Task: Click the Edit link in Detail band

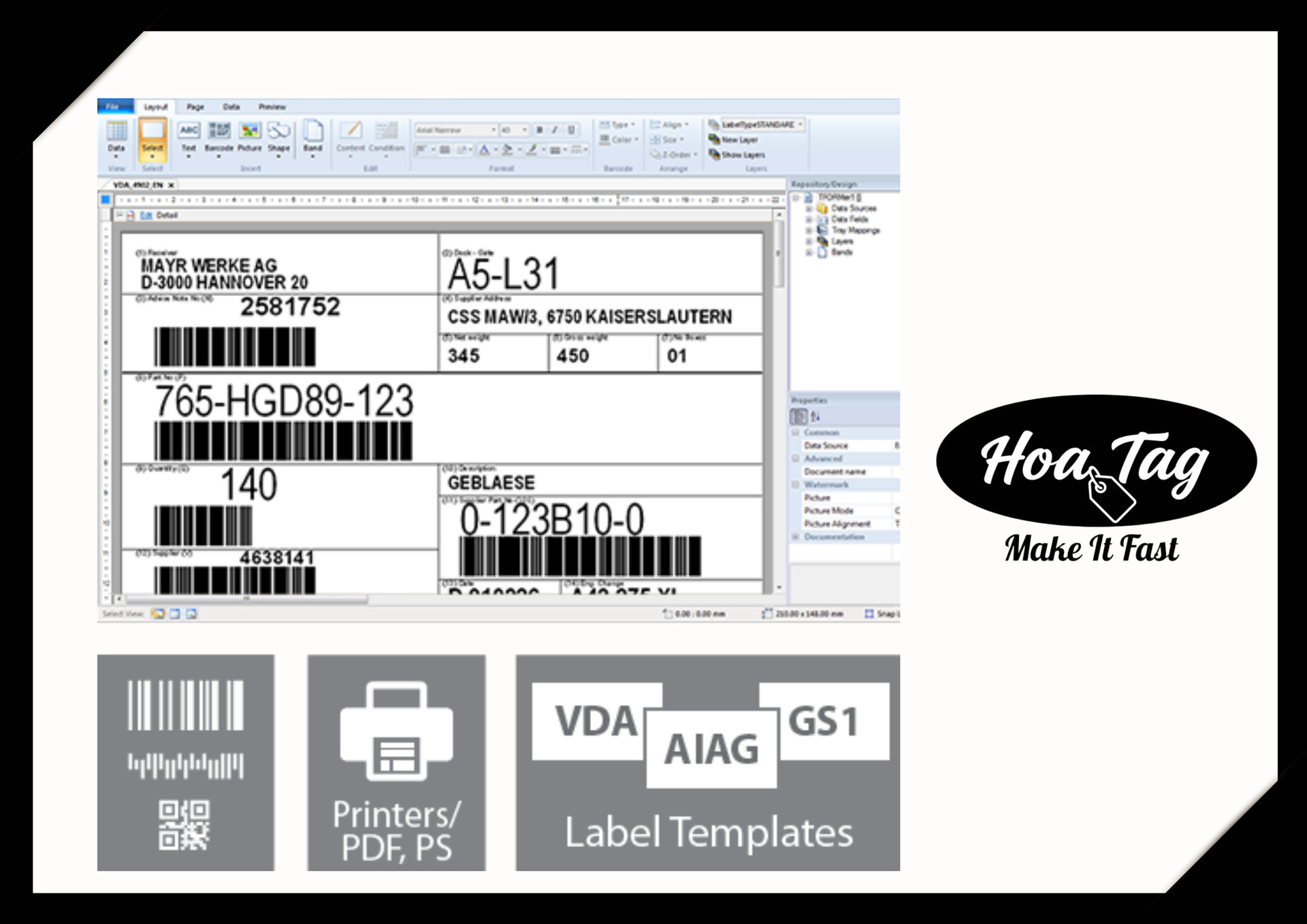Action: 146,215
